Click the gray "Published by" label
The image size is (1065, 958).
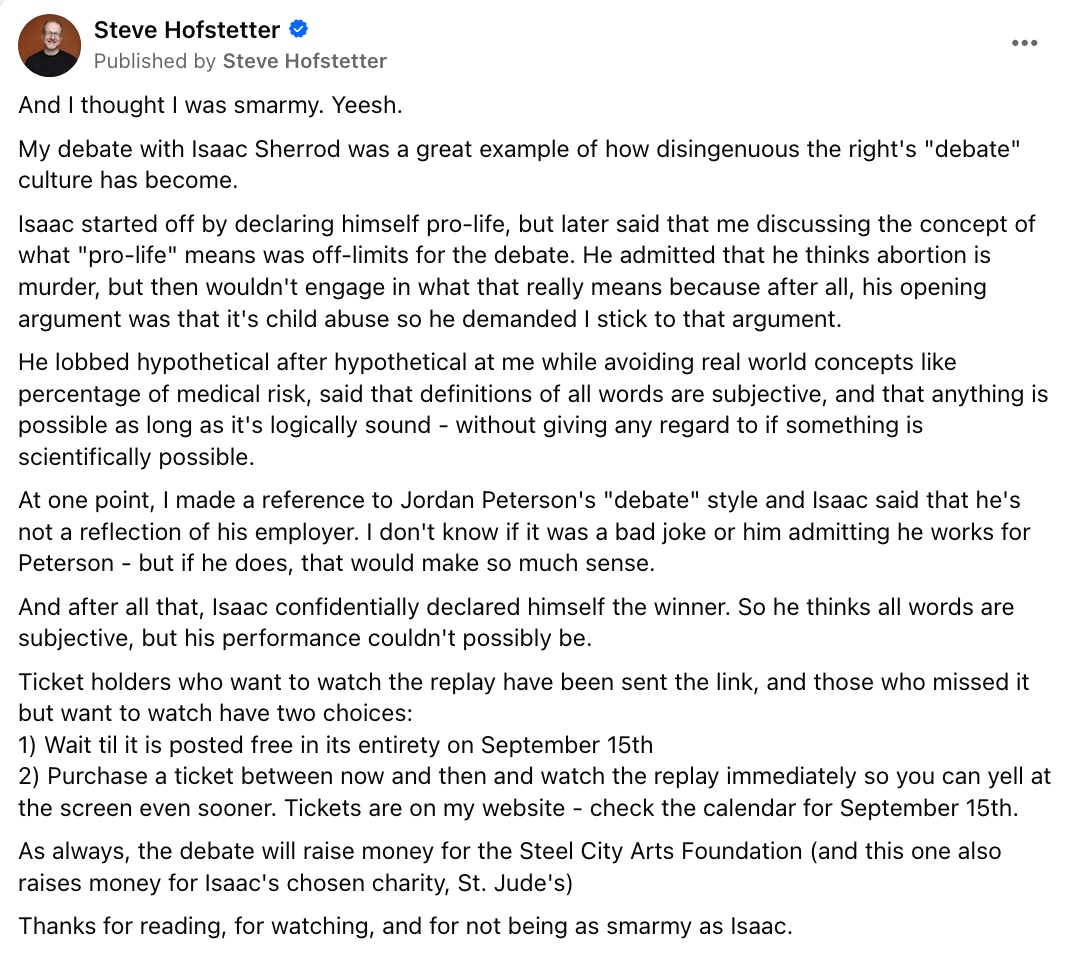coord(155,61)
